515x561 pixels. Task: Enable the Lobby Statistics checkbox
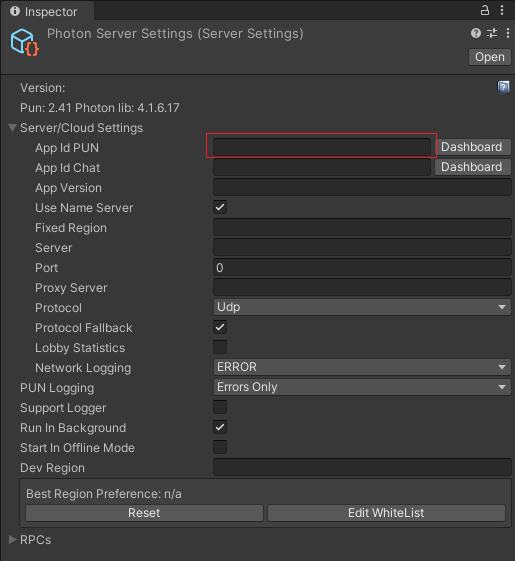tap(220, 347)
